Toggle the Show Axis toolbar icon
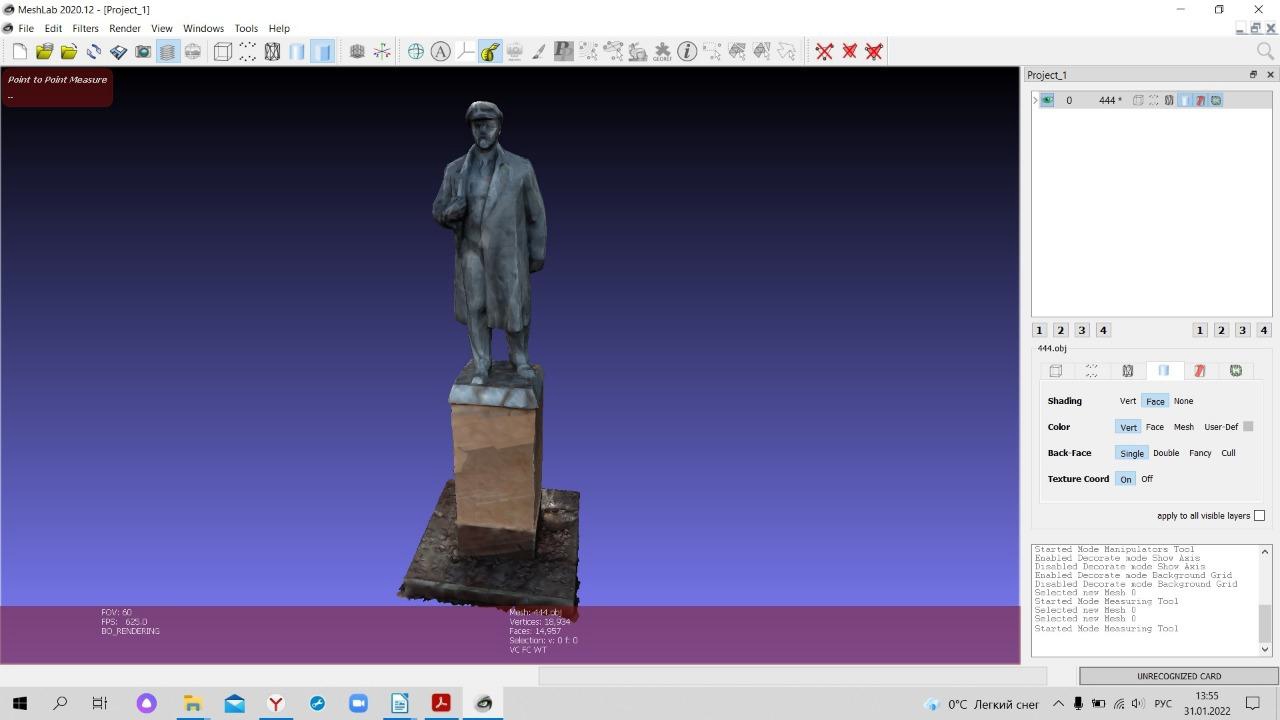This screenshot has height=720, width=1280. click(x=382, y=51)
